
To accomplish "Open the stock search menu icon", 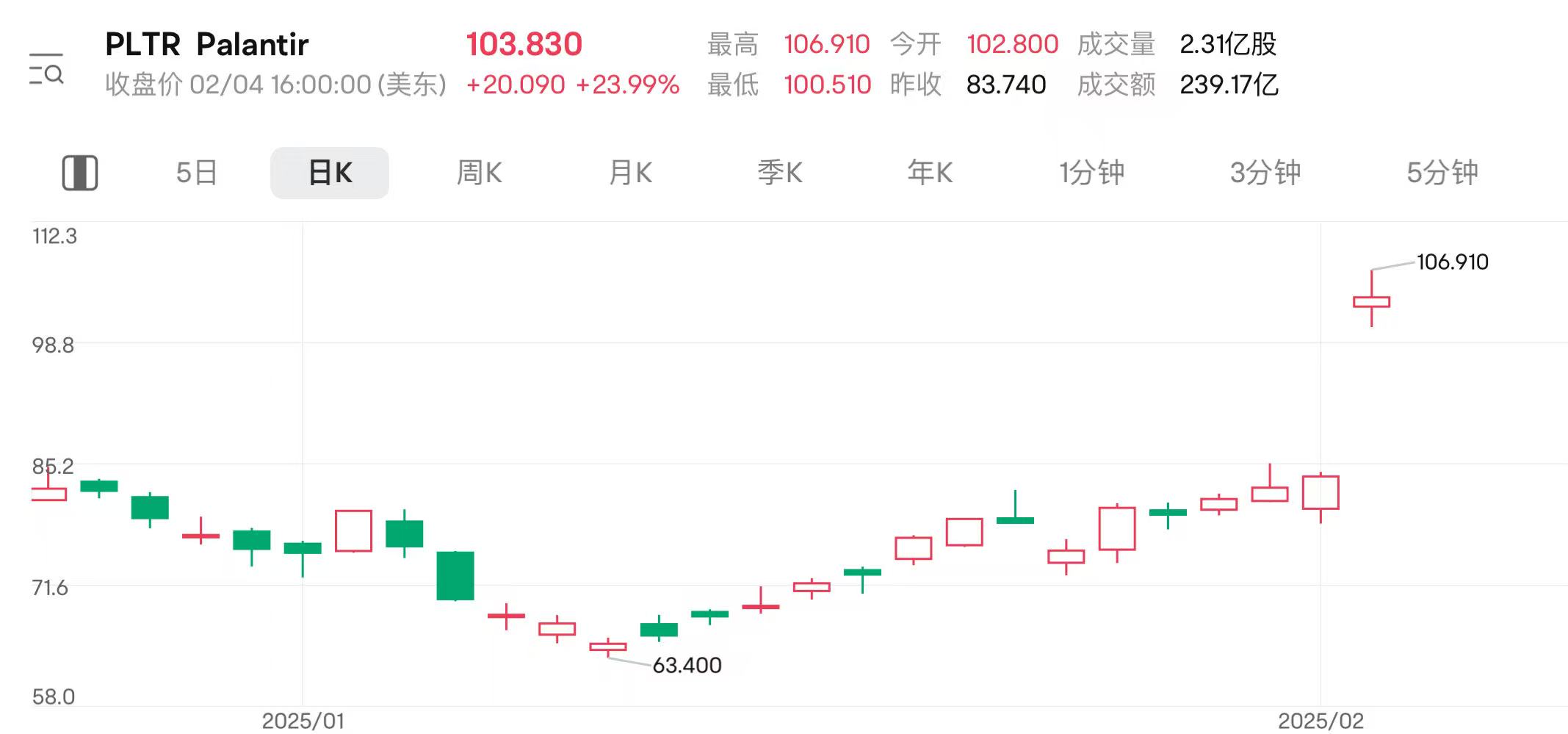I will click(46, 69).
